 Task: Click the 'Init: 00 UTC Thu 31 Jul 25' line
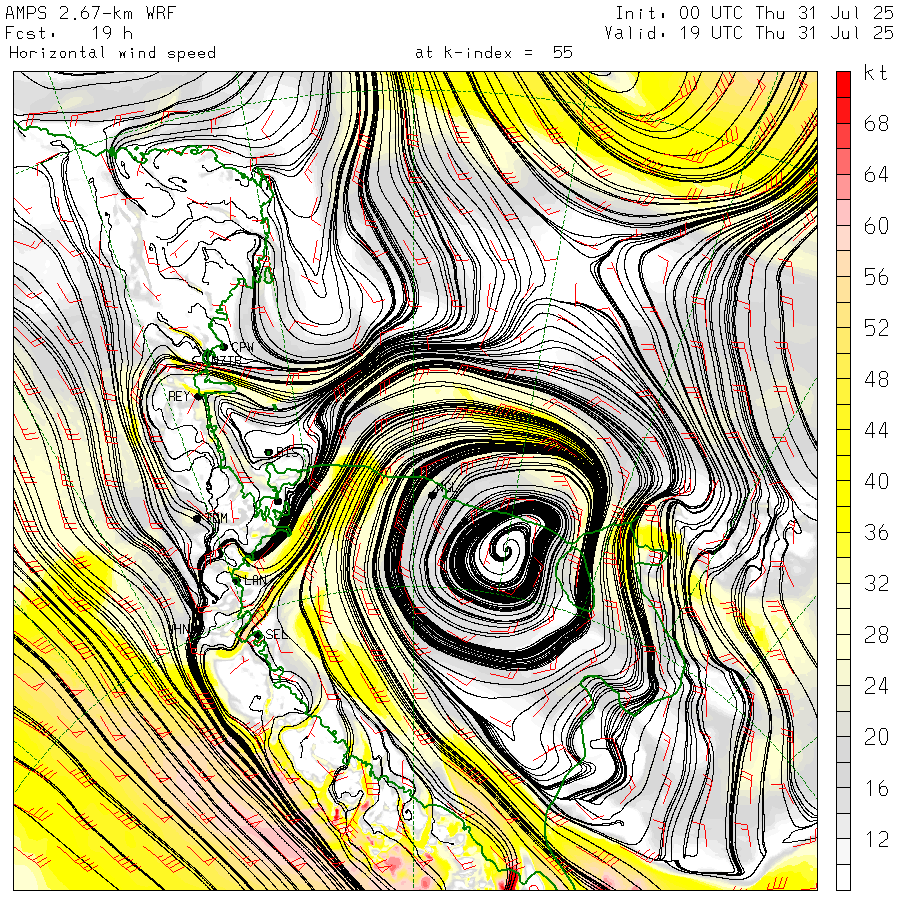(754, 13)
